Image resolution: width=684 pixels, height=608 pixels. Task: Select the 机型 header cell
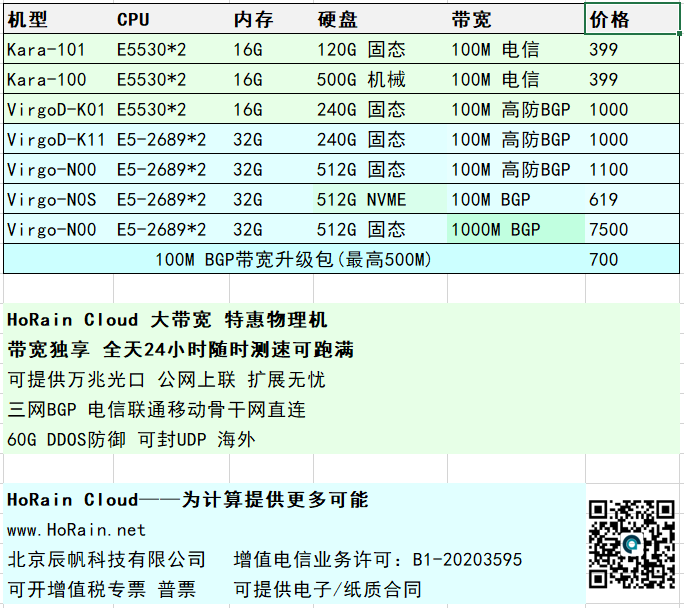[x=58, y=19]
